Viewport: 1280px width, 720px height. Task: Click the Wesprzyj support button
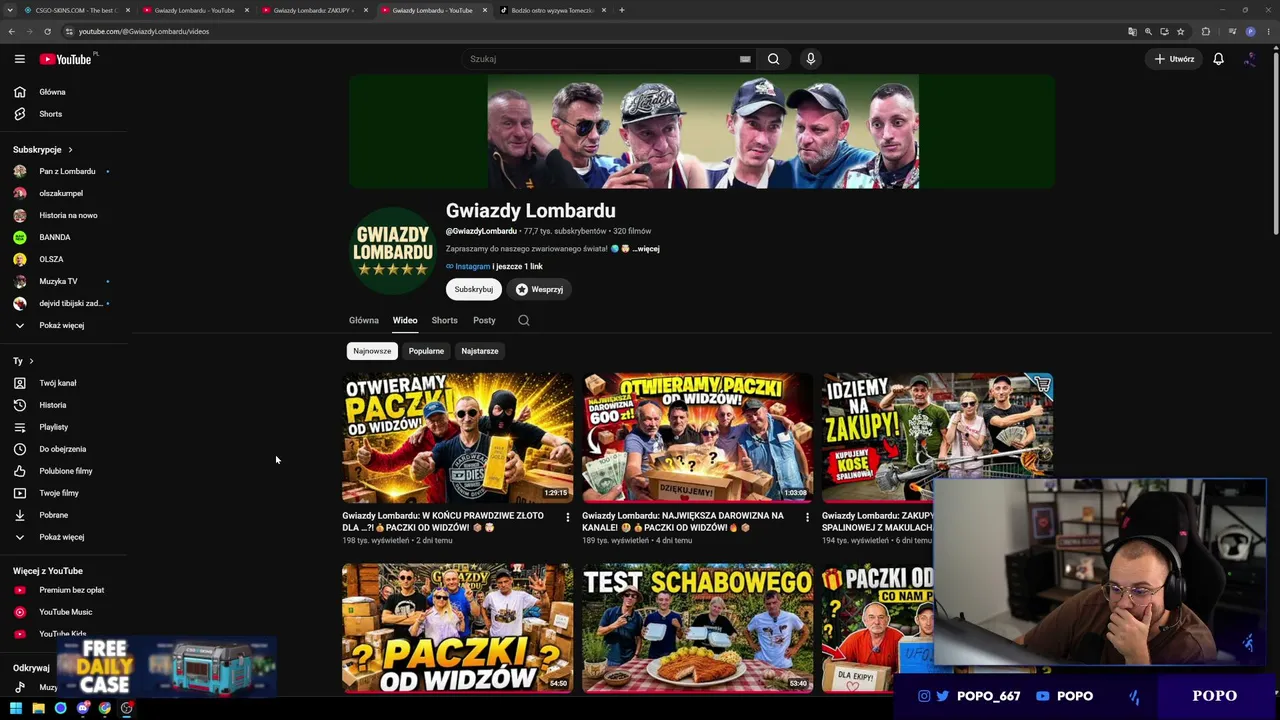540,289
